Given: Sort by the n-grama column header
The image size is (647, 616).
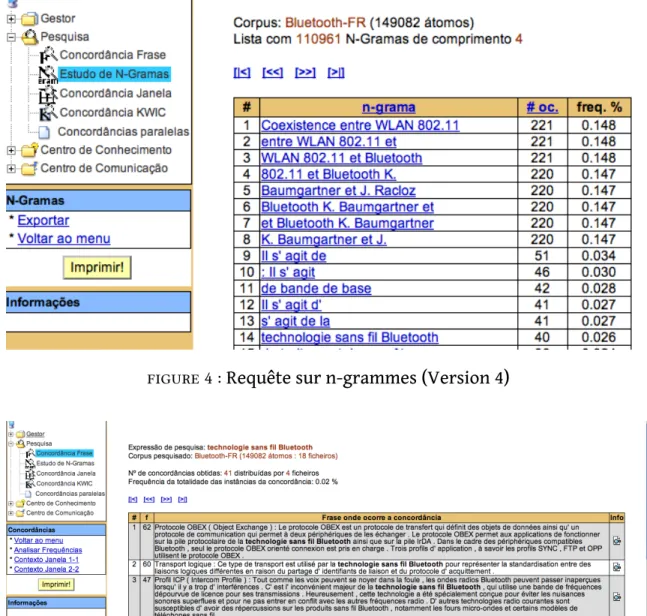Looking at the screenshot, I should click(x=389, y=108).
